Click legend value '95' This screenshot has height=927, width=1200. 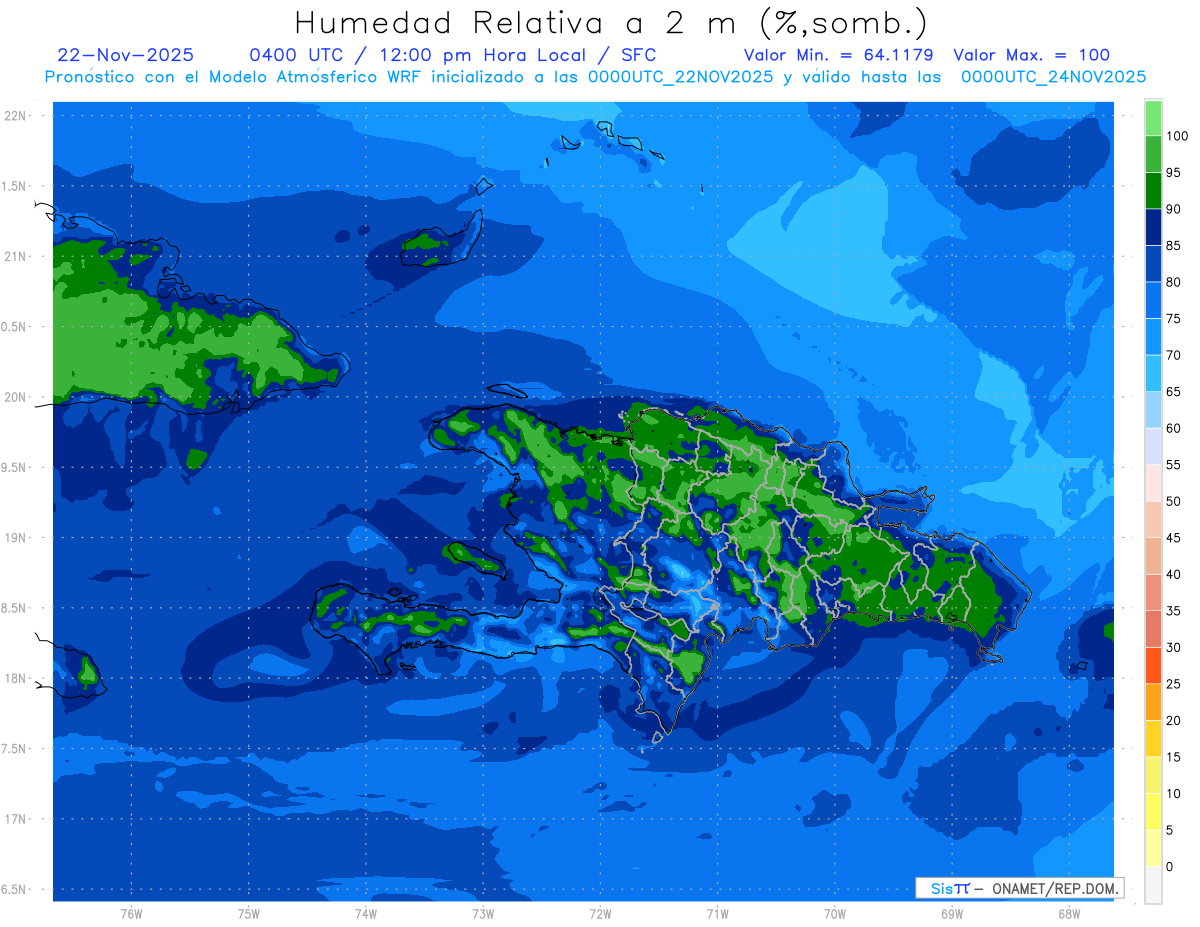1173,173
